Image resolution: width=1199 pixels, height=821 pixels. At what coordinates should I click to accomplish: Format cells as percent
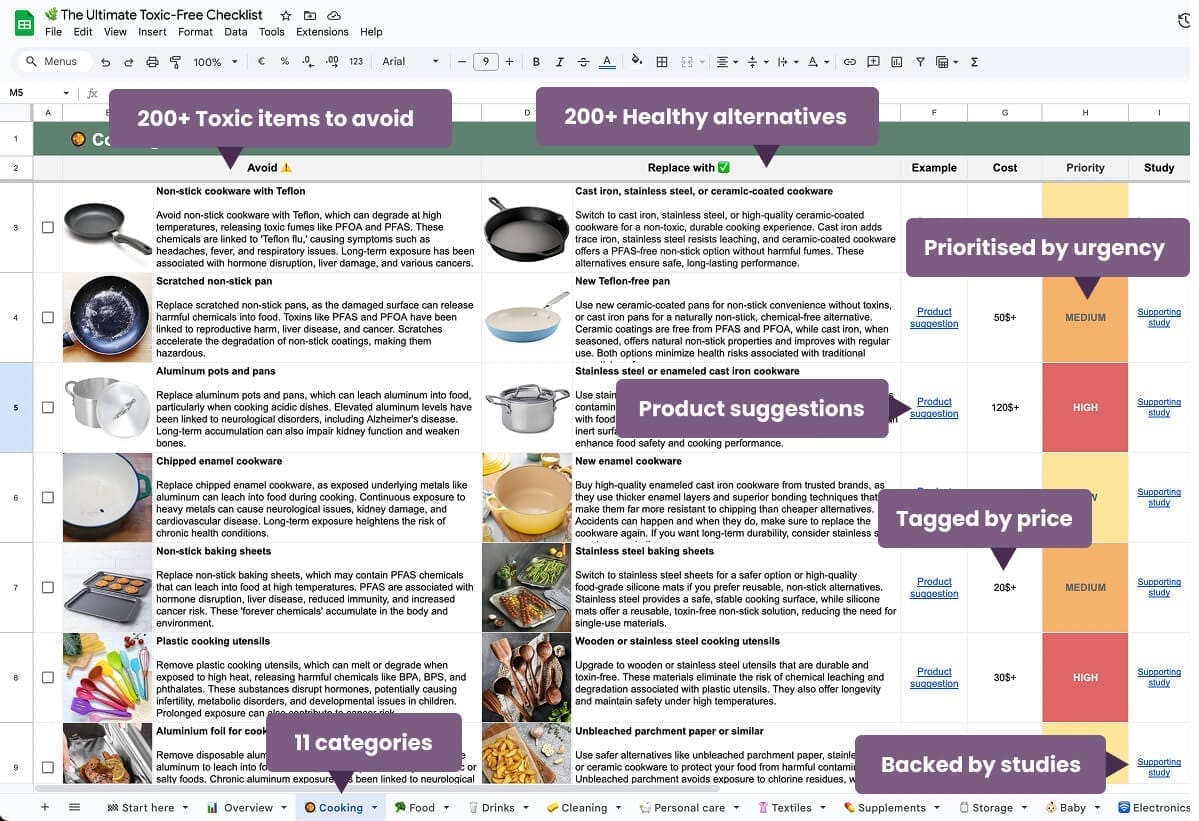click(284, 61)
